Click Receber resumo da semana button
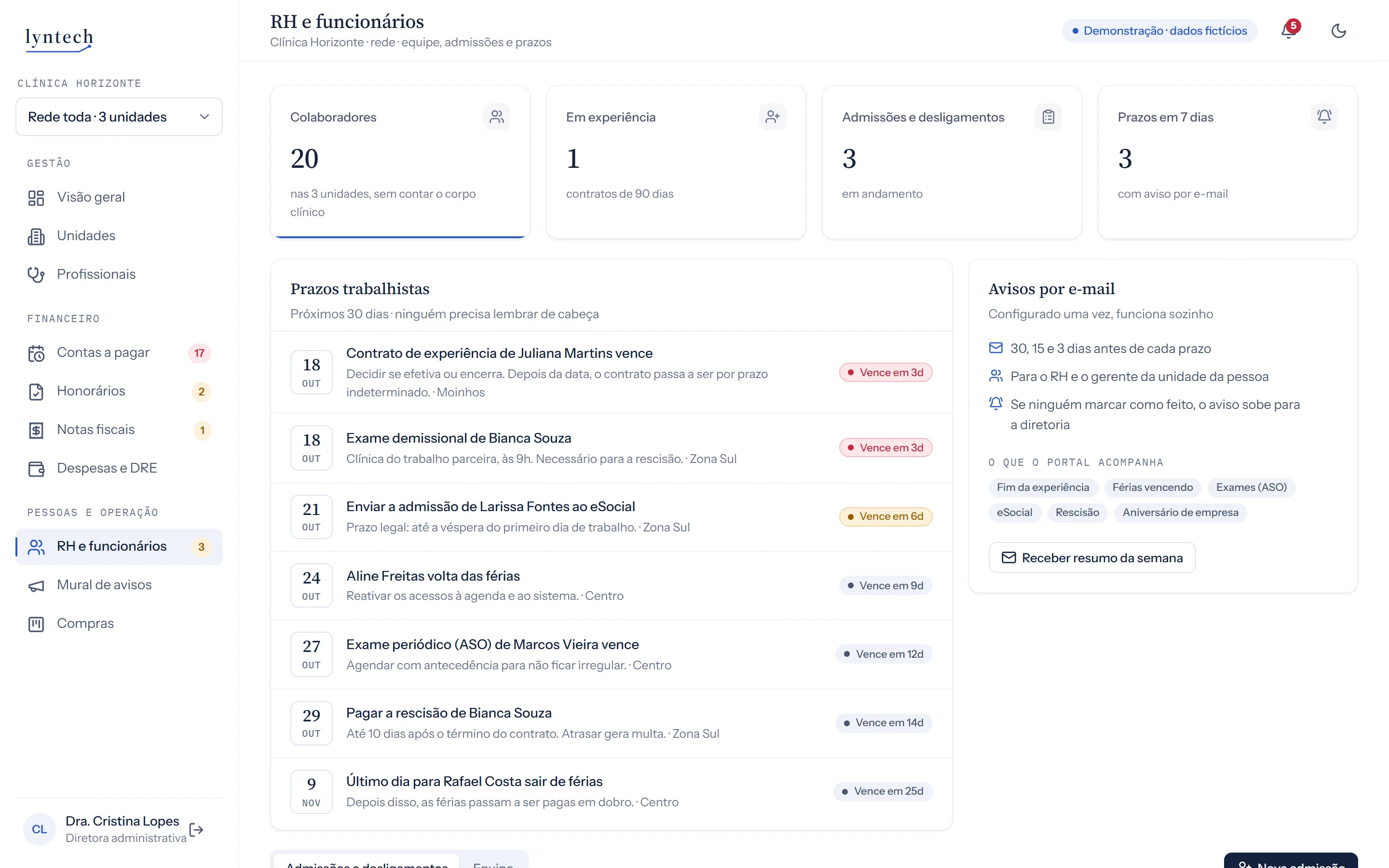 click(1092, 557)
